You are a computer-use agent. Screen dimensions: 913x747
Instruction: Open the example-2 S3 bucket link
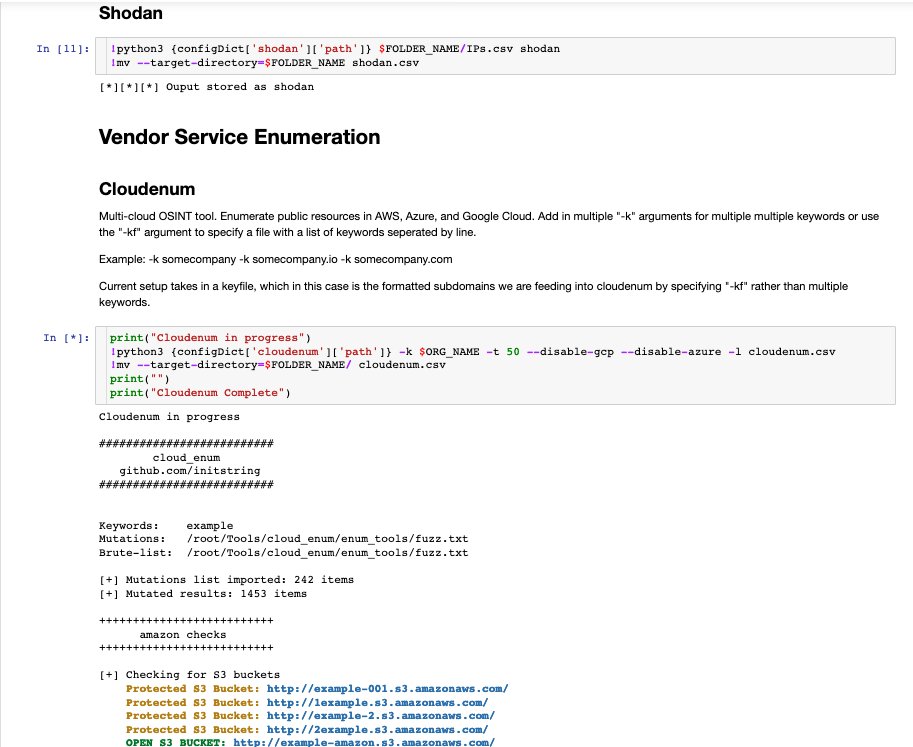381,716
